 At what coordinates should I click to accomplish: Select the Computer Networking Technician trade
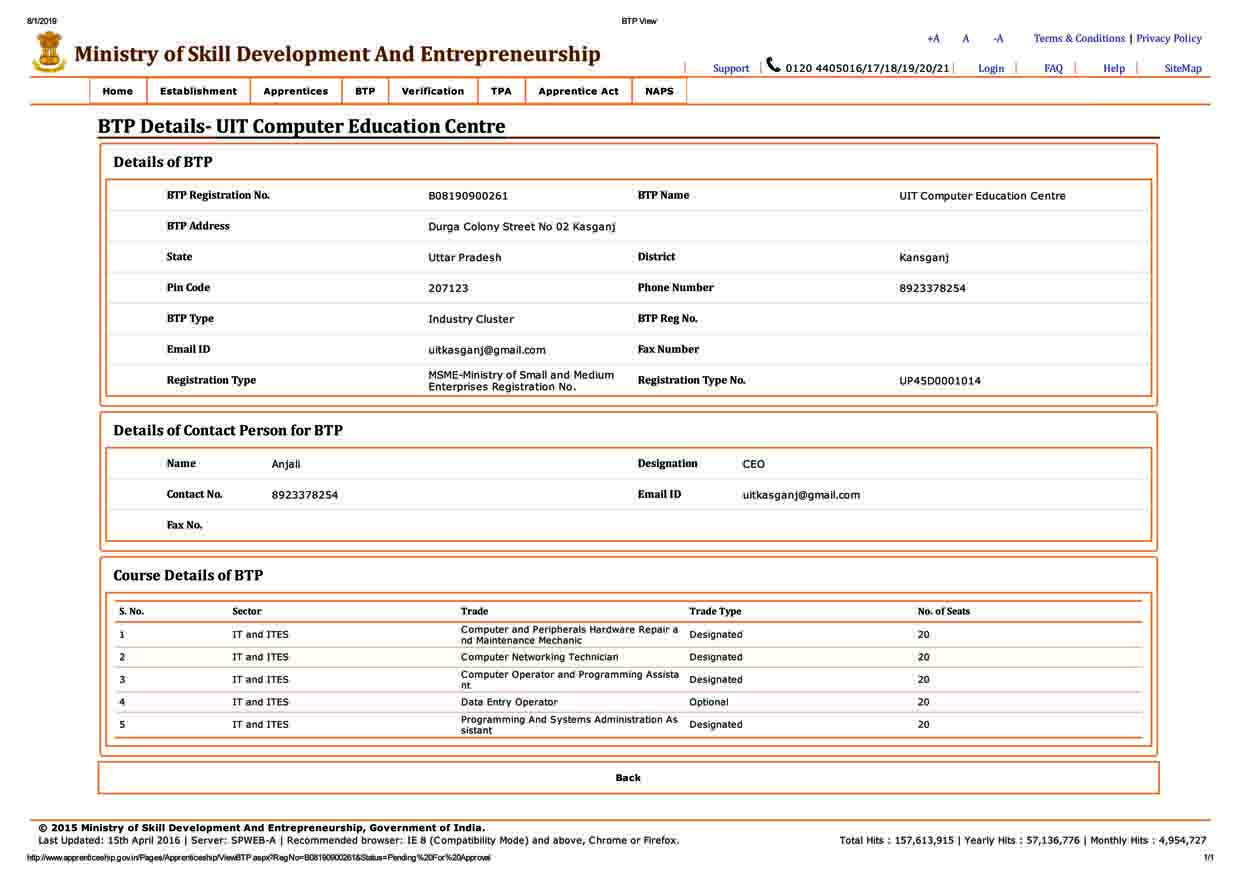coord(540,657)
